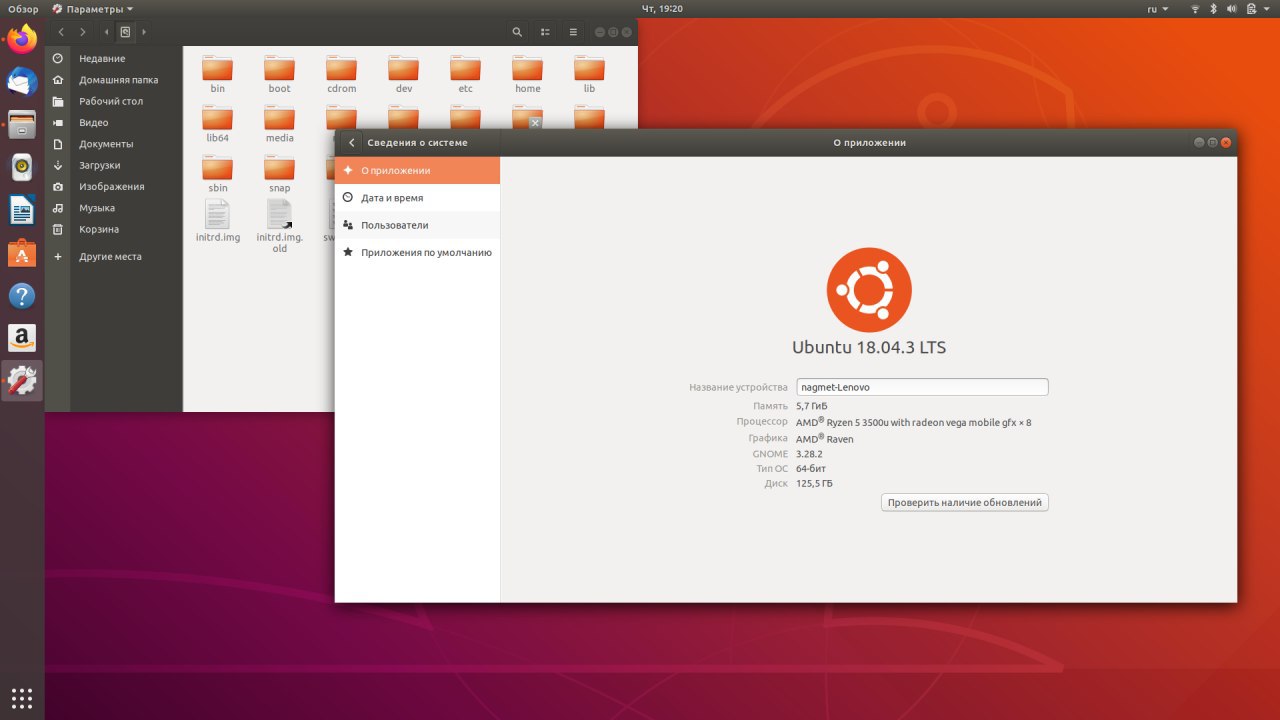Open LibreOffice Writer from the dock
Image resolution: width=1280 pixels, height=720 pixels.
tap(22, 210)
